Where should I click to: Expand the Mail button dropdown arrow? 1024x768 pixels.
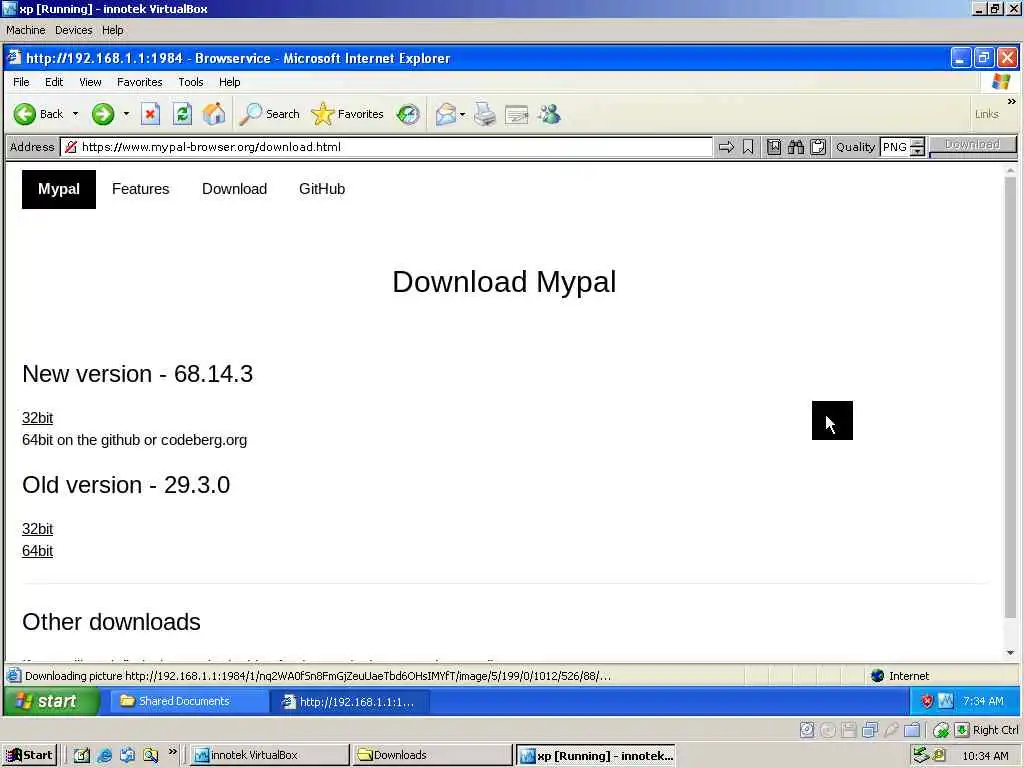coord(462,114)
